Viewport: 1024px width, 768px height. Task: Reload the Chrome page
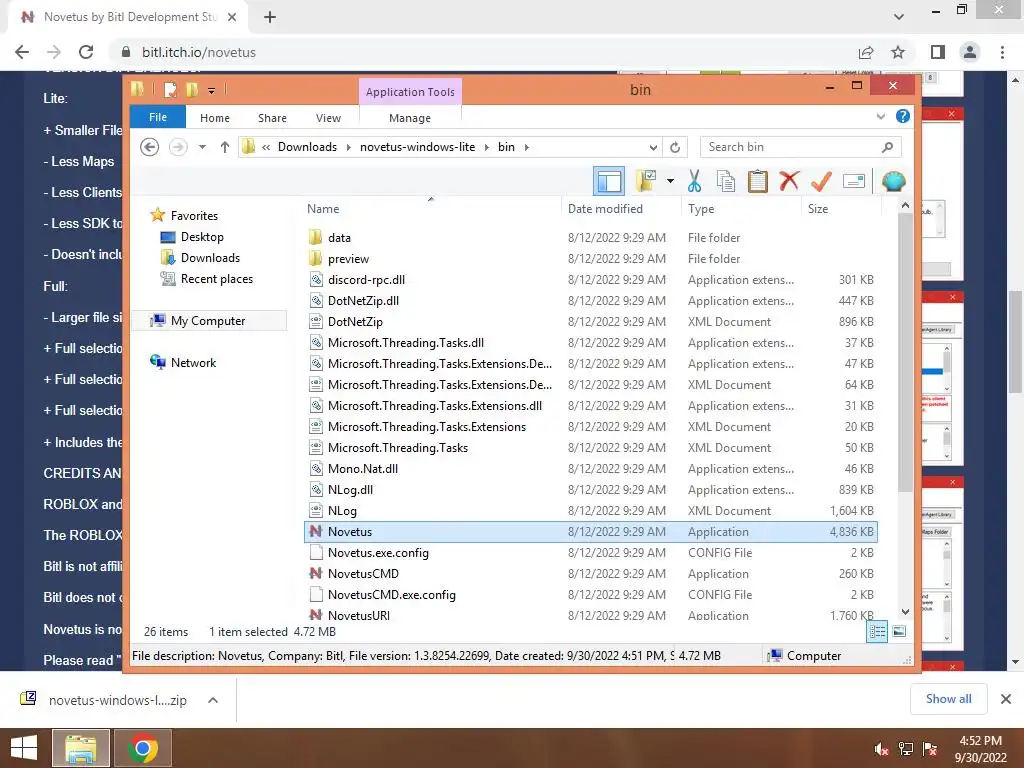click(86, 52)
